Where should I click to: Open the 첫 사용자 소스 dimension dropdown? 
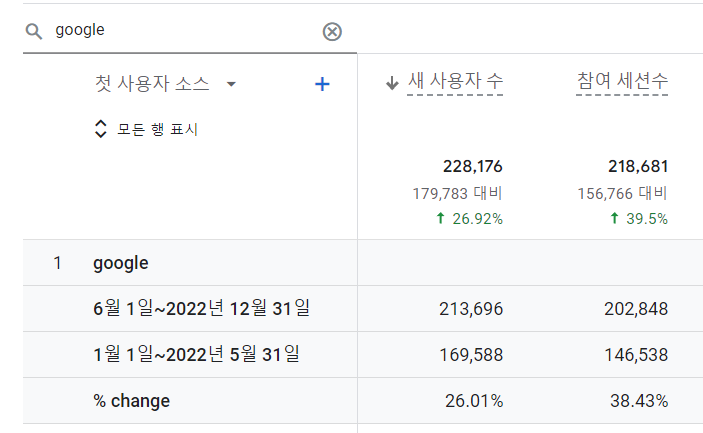click(165, 84)
